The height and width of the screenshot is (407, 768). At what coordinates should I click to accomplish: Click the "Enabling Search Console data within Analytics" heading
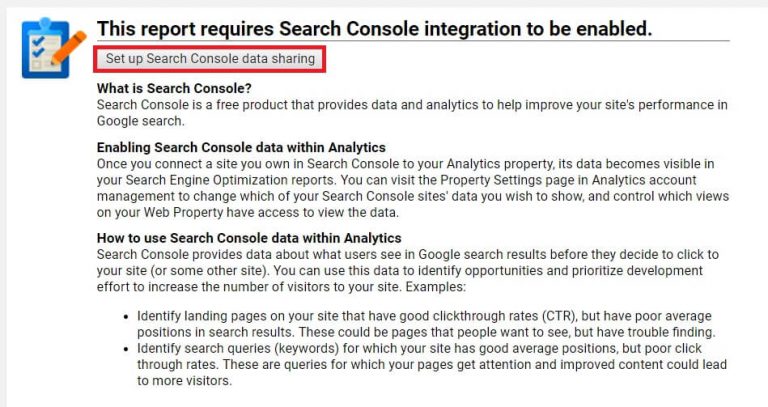(241, 147)
